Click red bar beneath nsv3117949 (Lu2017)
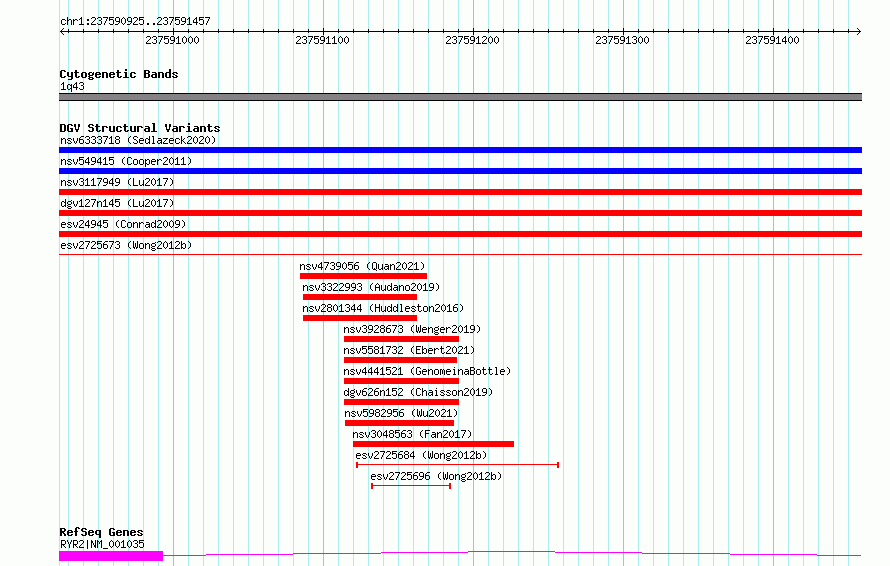Viewport: 890px width, 566px height. tap(460, 192)
